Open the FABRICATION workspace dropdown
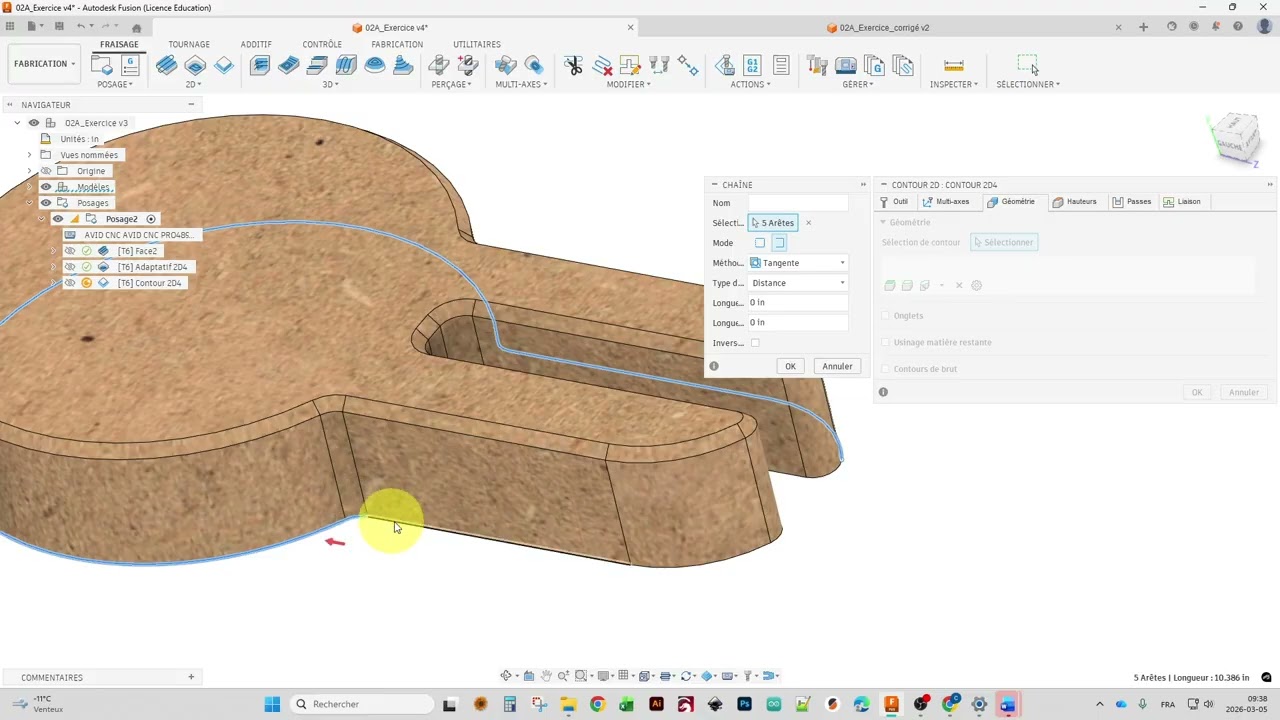 (x=44, y=64)
